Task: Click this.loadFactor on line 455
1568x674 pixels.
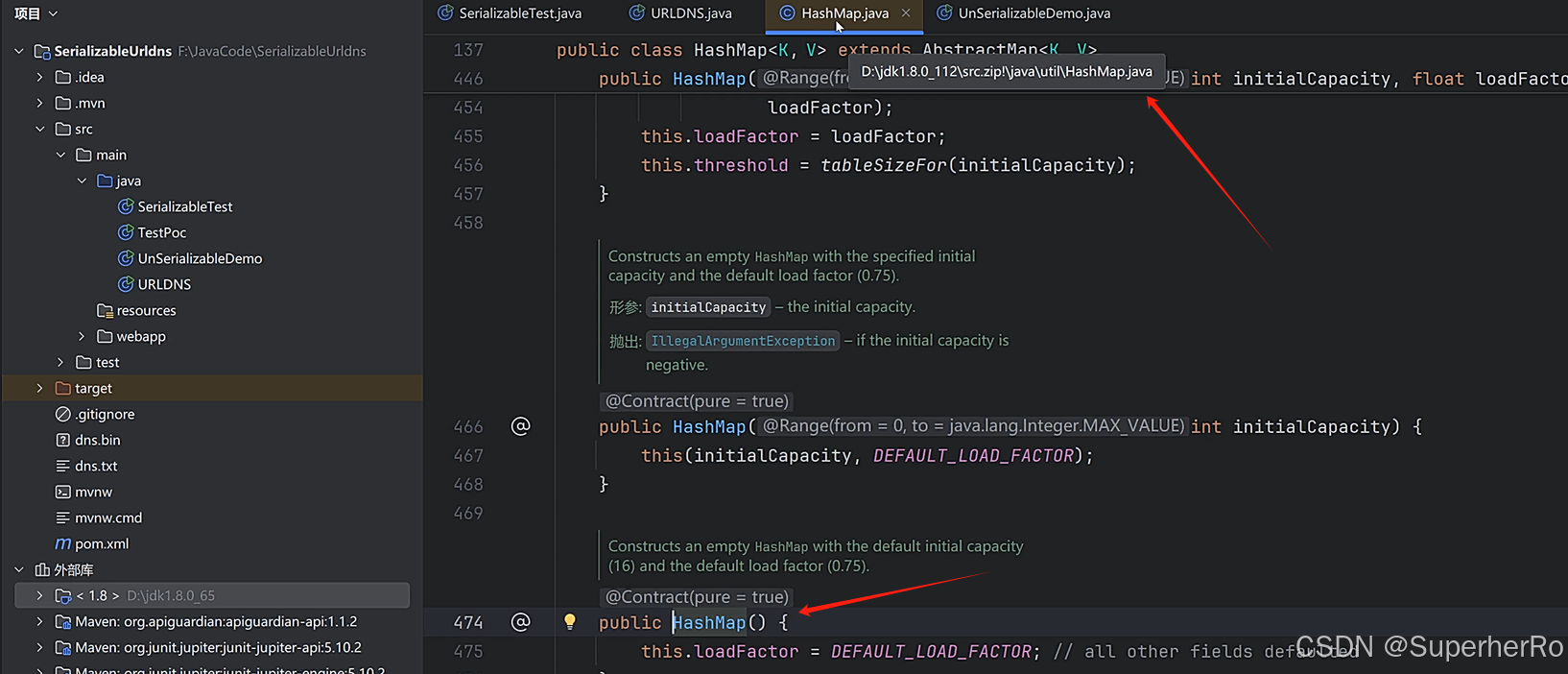Action: tap(720, 136)
